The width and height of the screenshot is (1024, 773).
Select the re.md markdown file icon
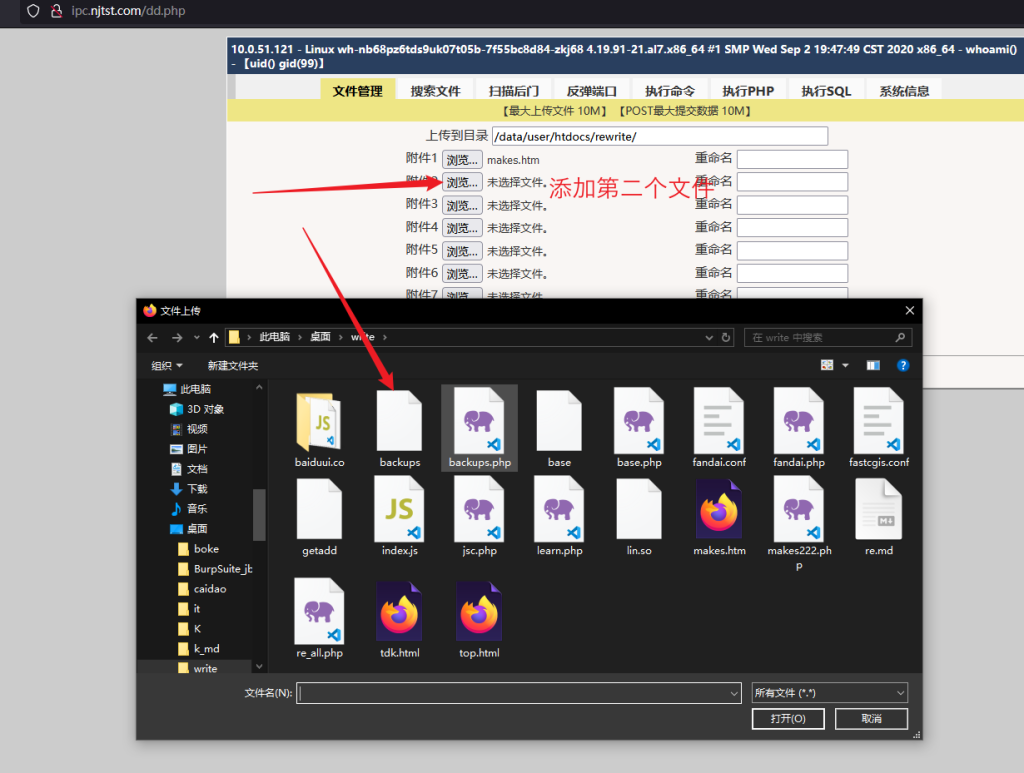point(878,508)
